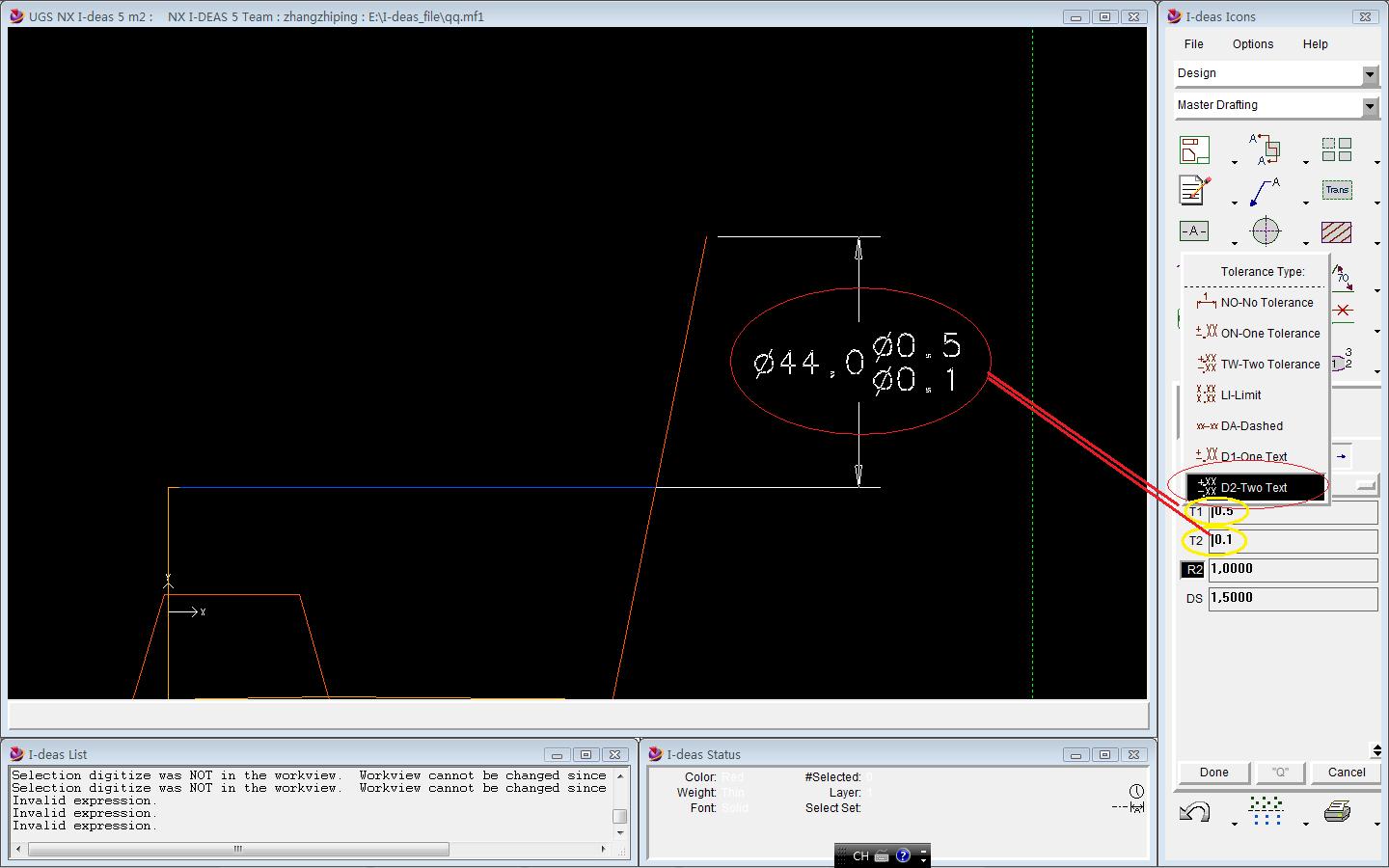
Task: Open the note editing icon with pencil
Action: pyautogui.click(x=1194, y=190)
